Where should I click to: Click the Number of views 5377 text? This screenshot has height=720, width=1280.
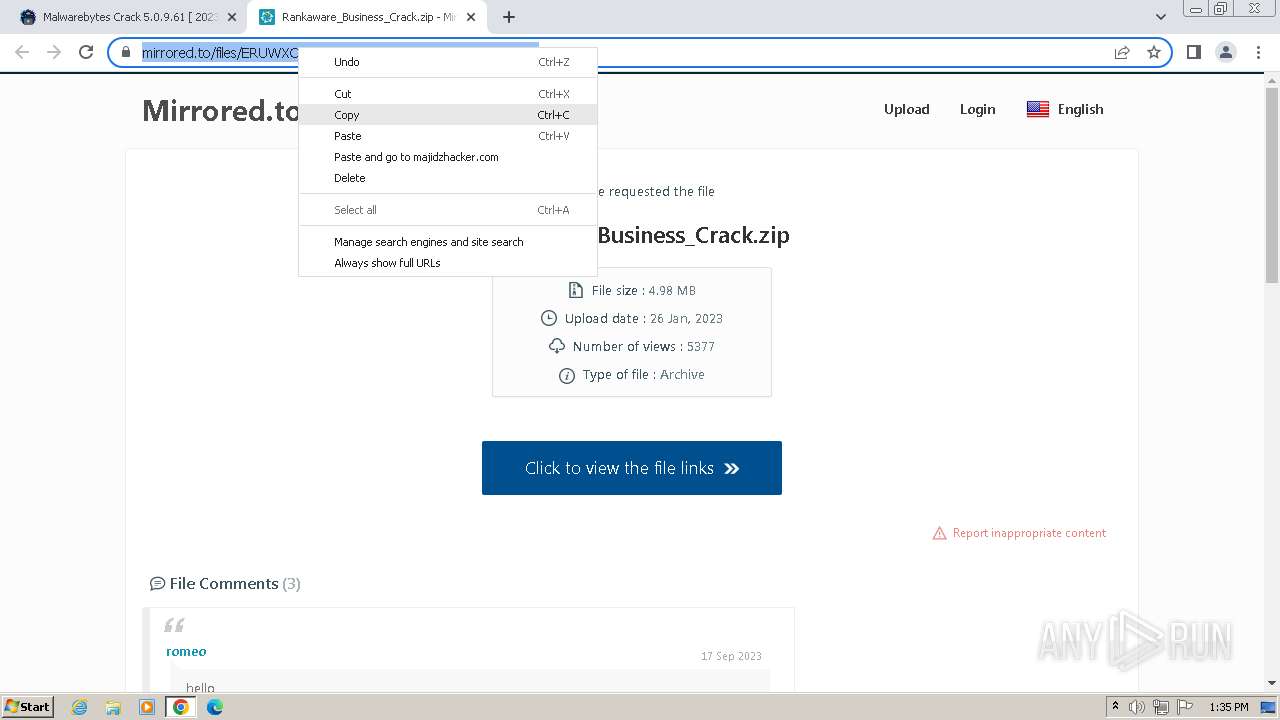pos(643,346)
